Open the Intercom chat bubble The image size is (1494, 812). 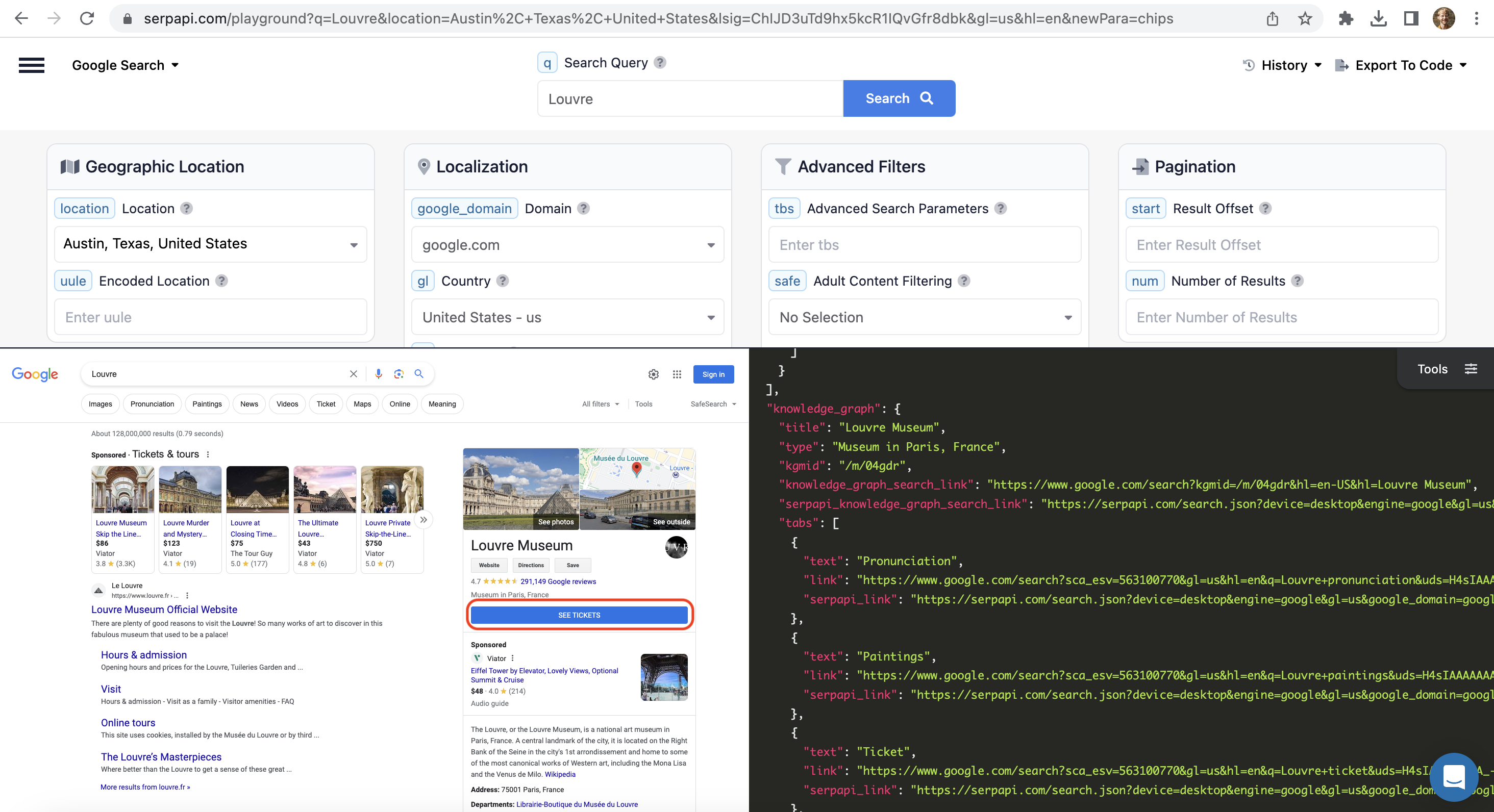[x=1455, y=777]
